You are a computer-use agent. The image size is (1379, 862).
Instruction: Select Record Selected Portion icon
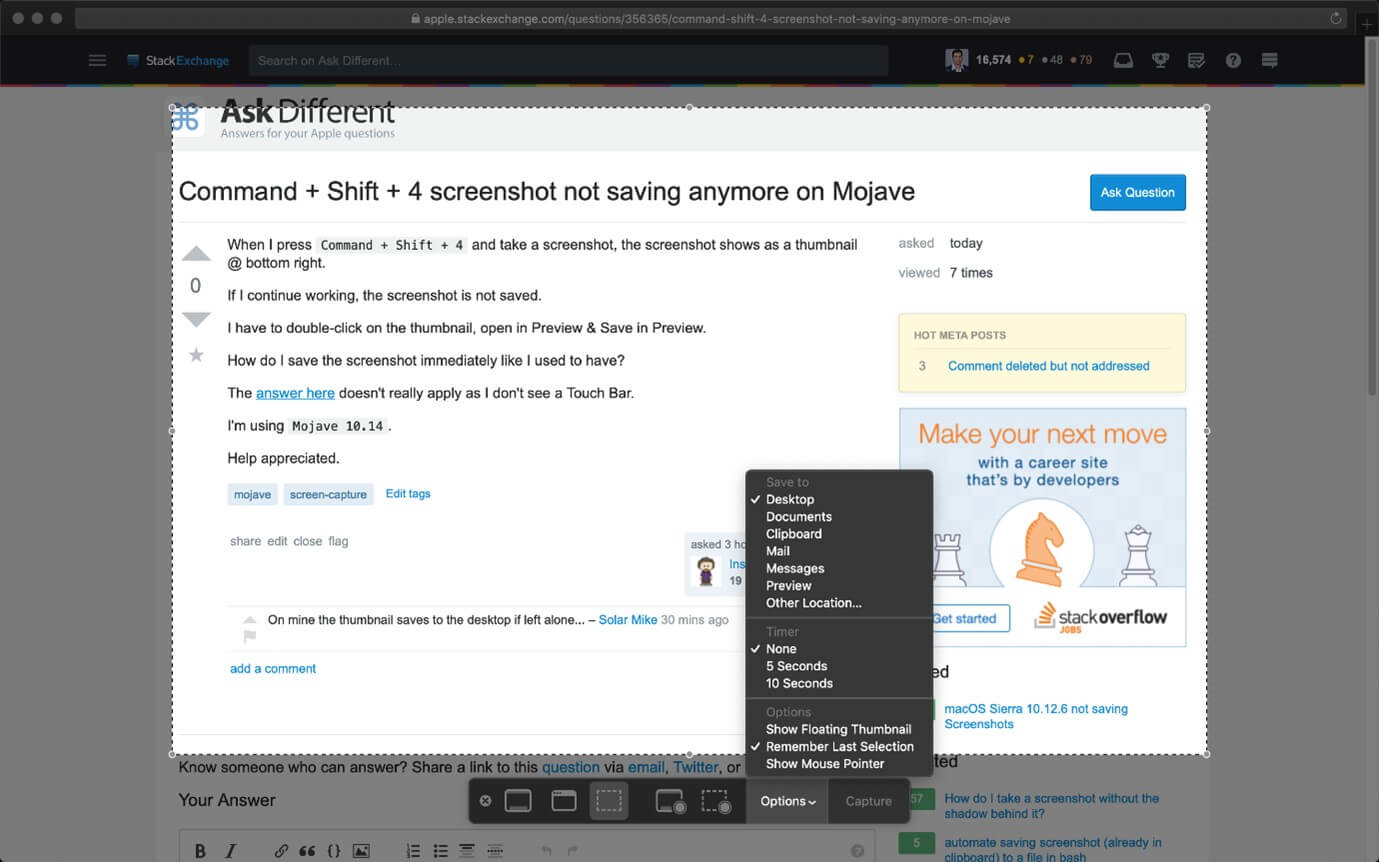pos(715,801)
